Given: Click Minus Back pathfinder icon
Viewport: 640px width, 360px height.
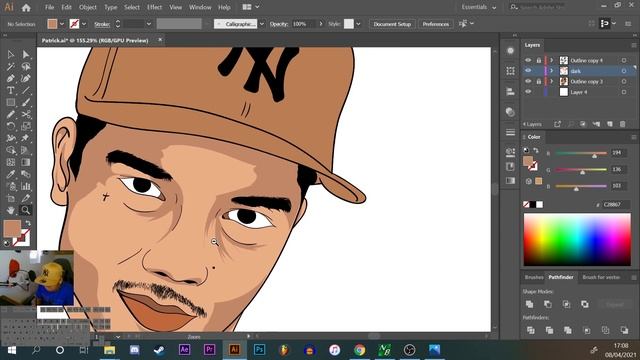Looking at the screenshot, I should (624, 330).
